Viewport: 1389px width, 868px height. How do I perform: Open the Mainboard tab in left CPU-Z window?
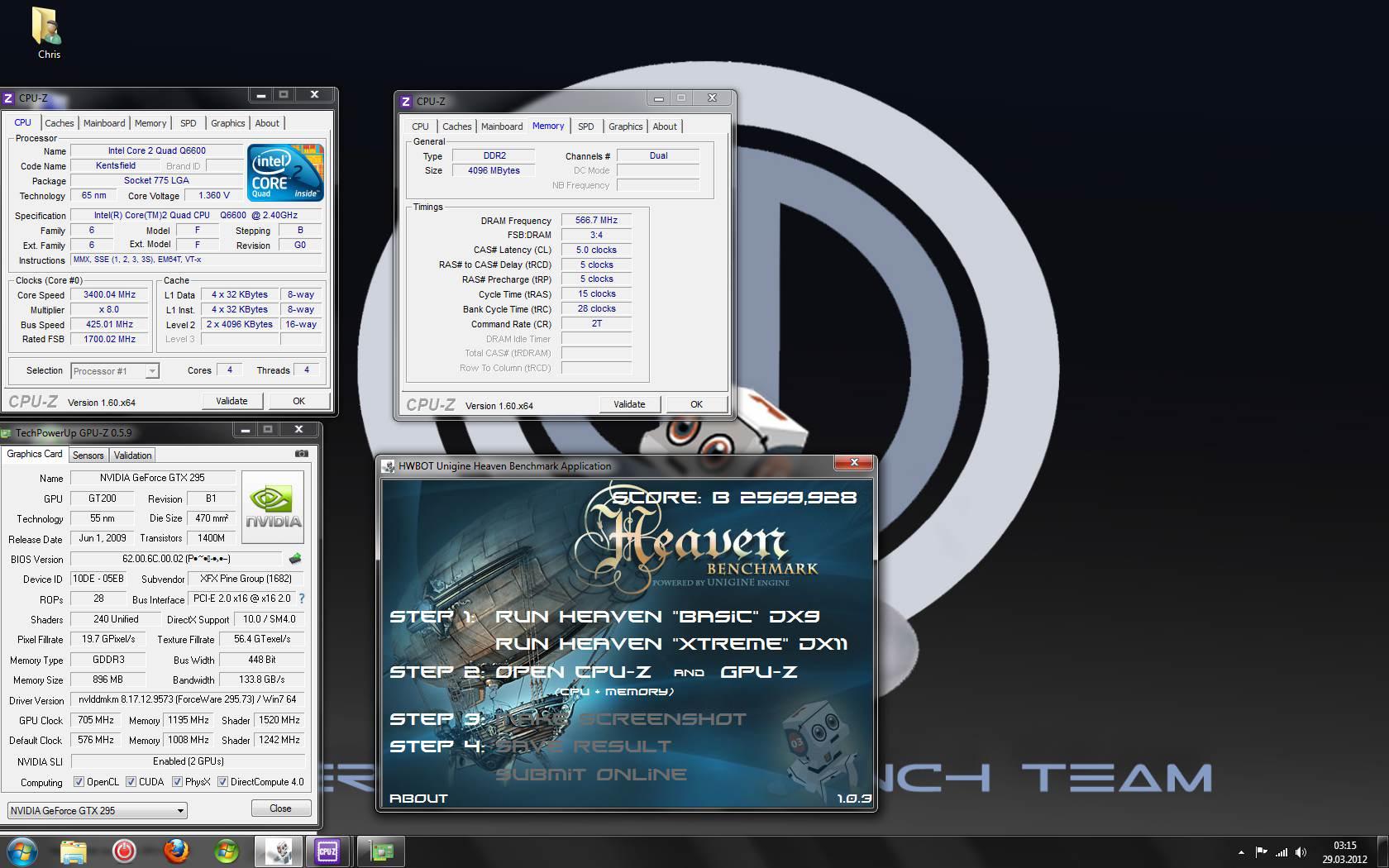point(104,123)
